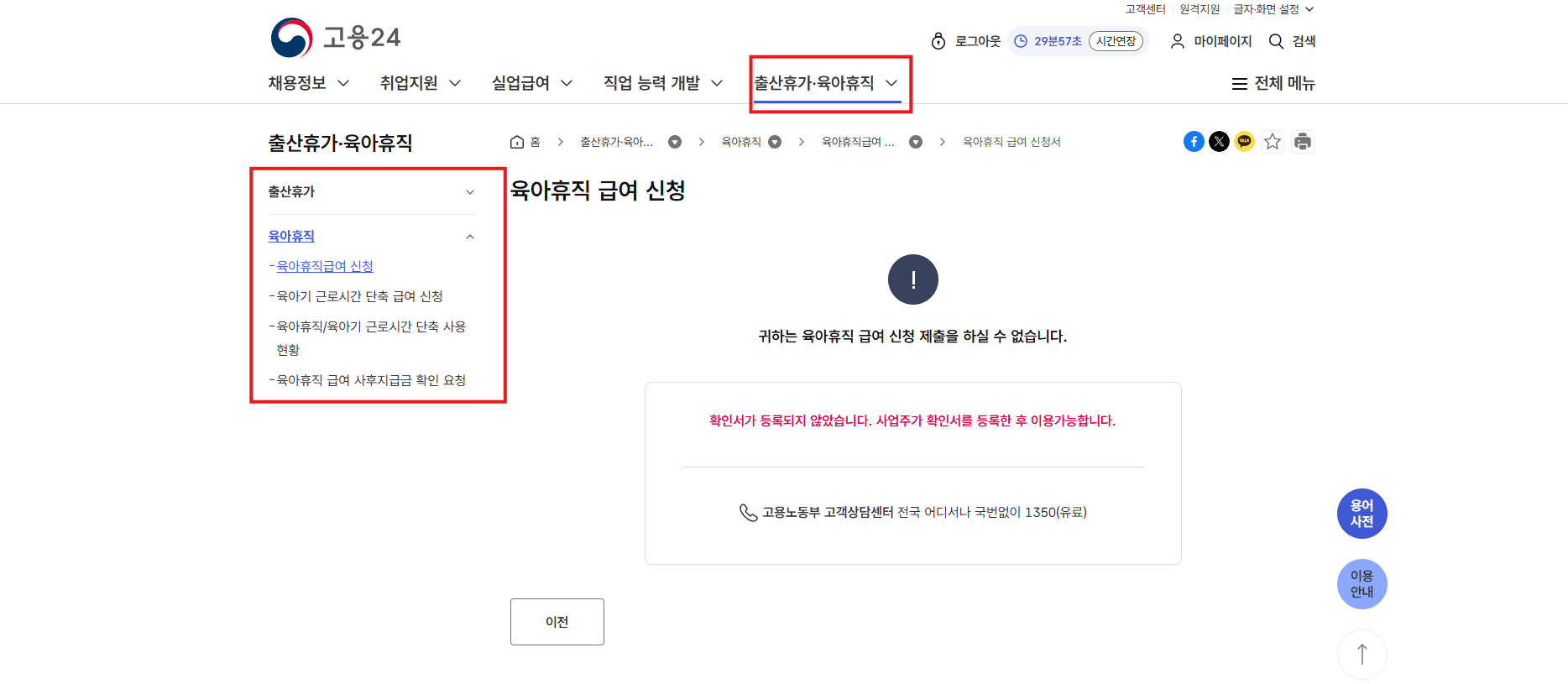
Task: Add page to favorites star
Action: click(1273, 142)
